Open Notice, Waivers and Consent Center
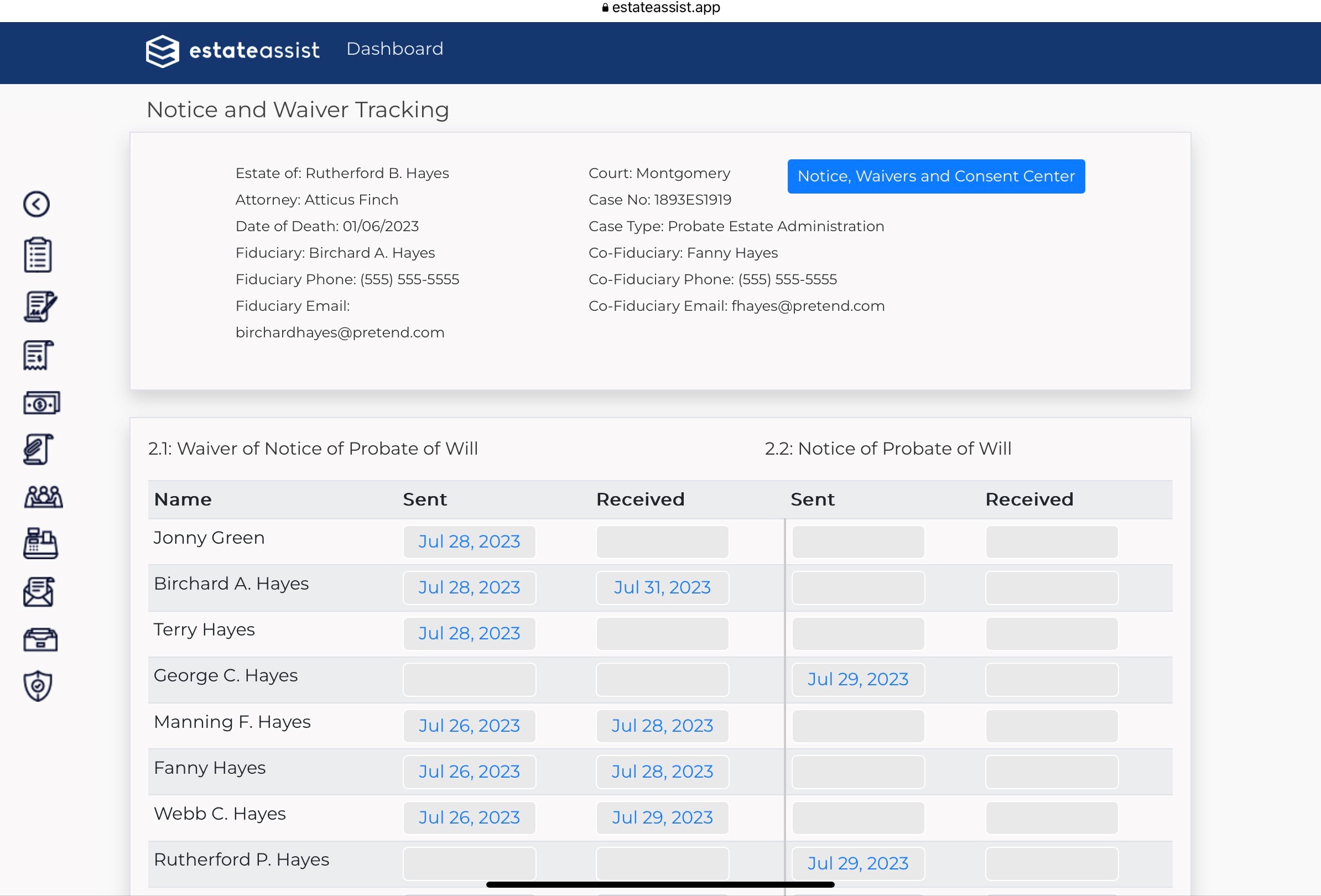 935,176
